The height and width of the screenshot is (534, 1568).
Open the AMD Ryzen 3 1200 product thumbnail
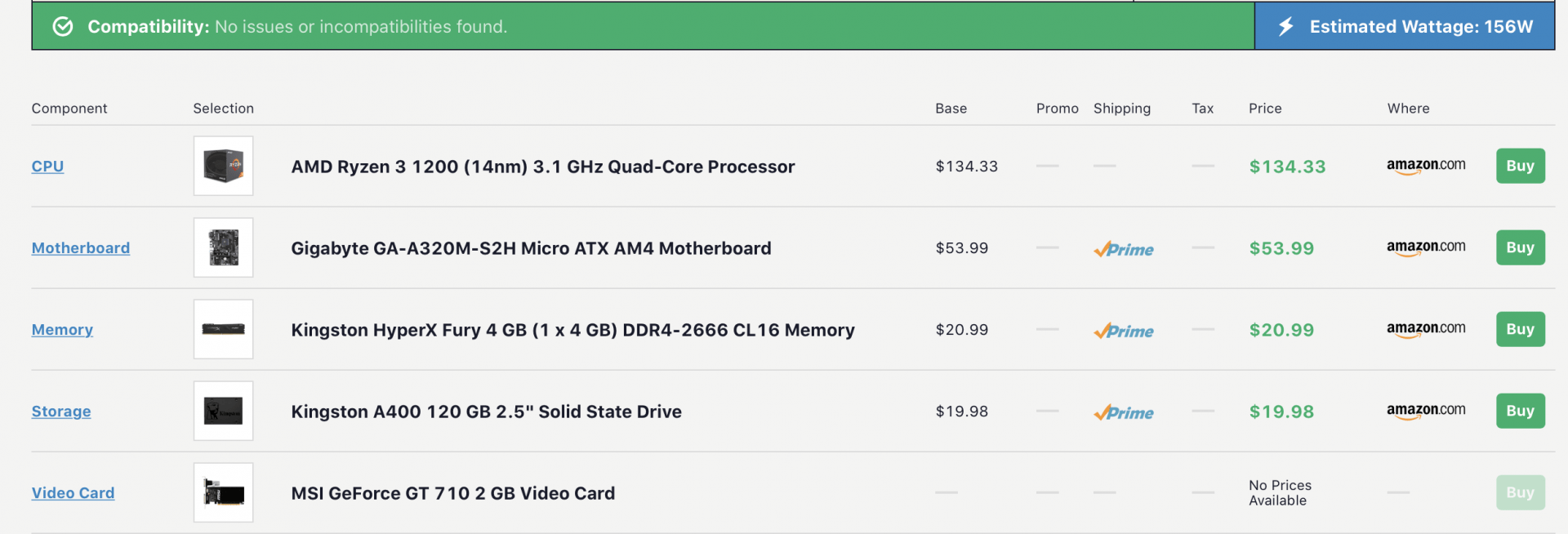pyautogui.click(x=223, y=166)
